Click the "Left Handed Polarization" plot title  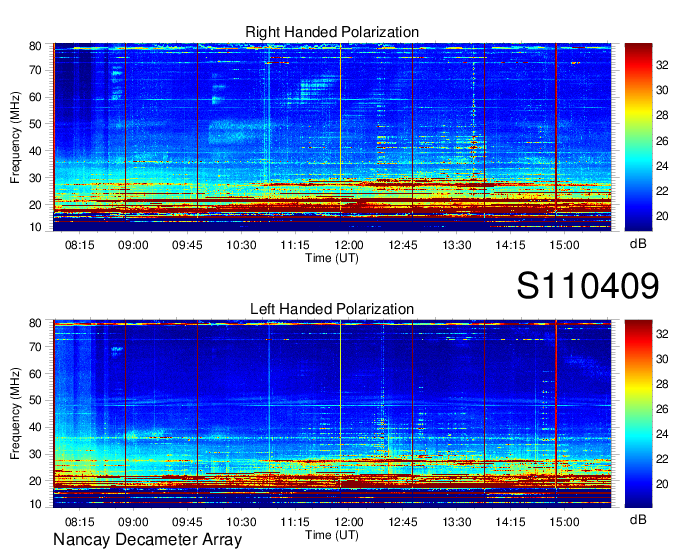point(332,309)
